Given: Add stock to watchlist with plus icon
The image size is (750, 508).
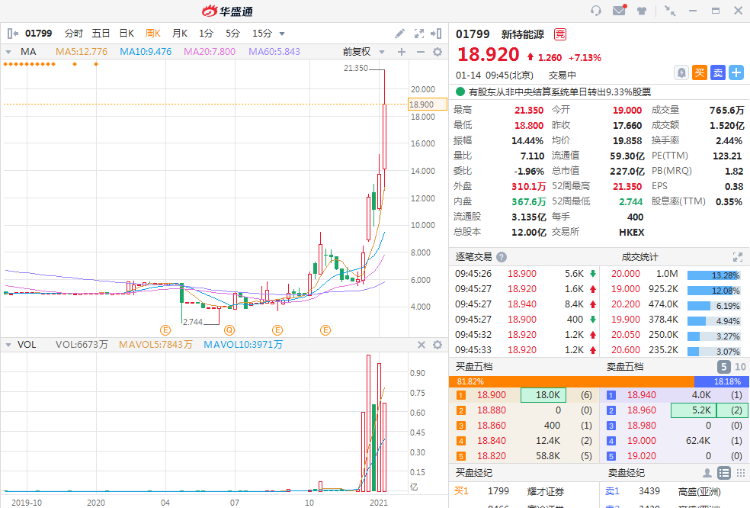Looking at the screenshot, I should point(737,73).
